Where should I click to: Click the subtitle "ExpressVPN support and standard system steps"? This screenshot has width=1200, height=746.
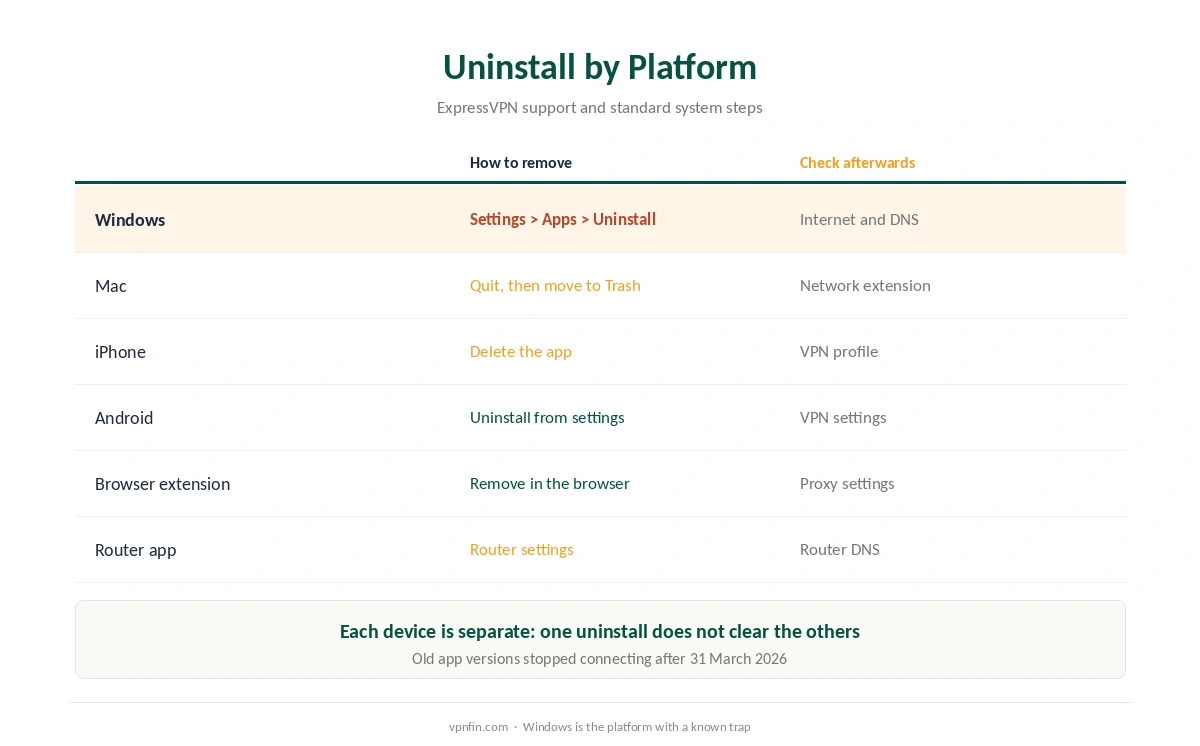click(x=600, y=108)
